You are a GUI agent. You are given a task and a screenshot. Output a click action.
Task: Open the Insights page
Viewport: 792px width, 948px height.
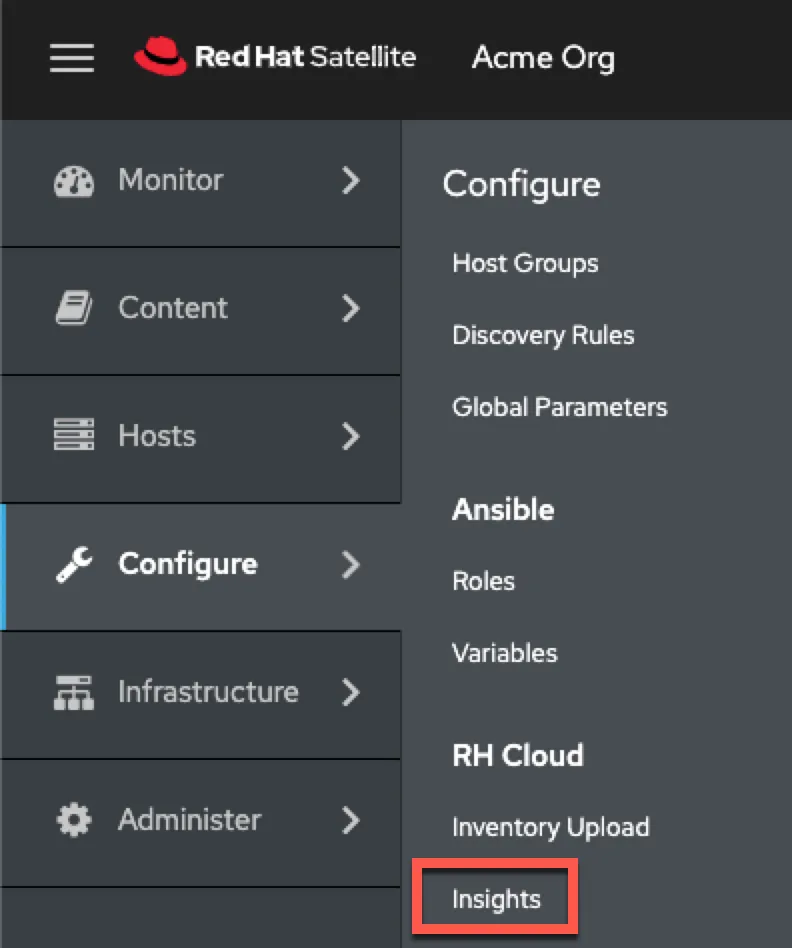495,897
